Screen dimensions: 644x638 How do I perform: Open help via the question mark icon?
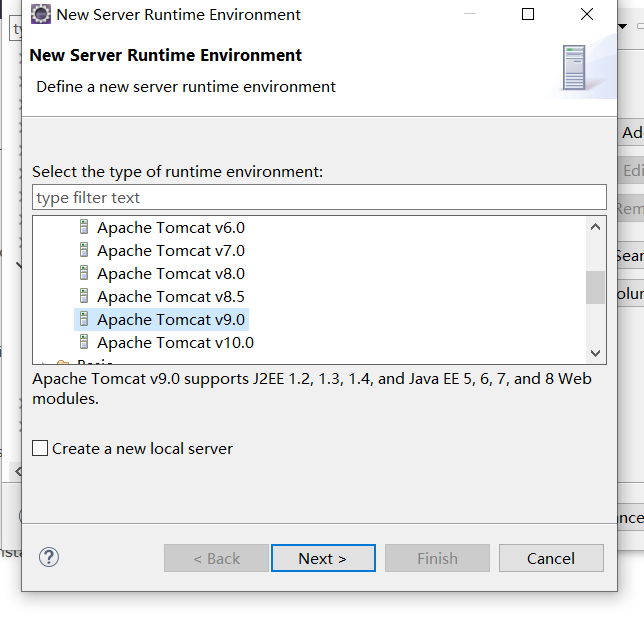tap(49, 557)
